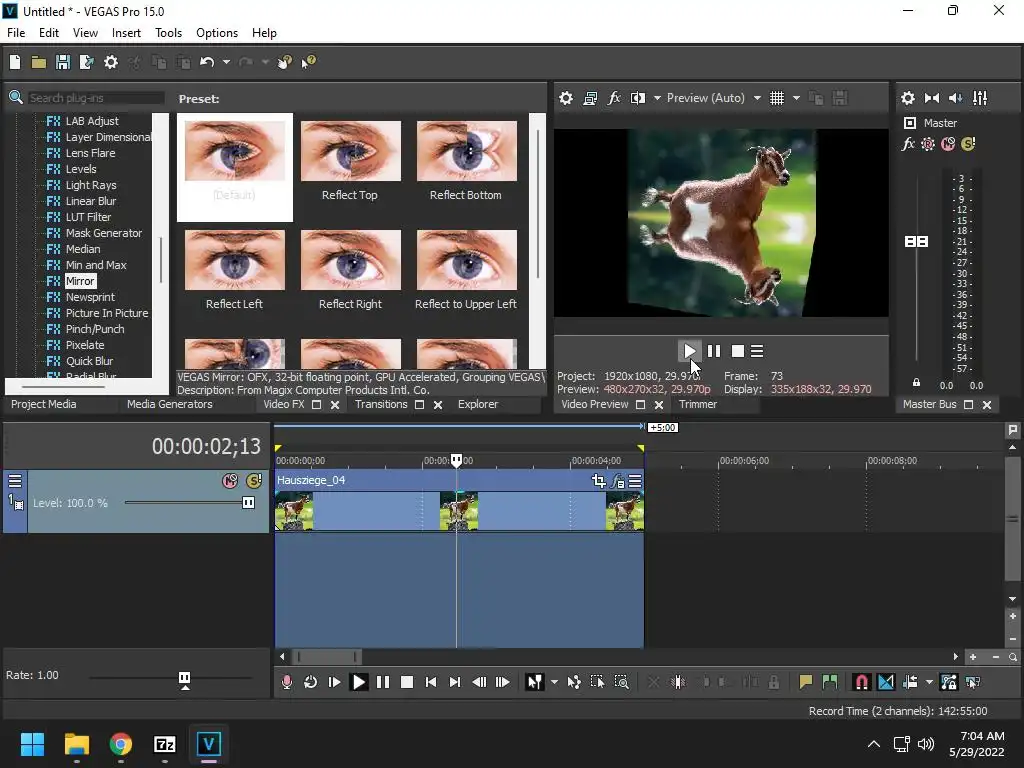Screen dimensions: 1024x768
Task: Adjust the Master volume fader
Action: coord(916,242)
